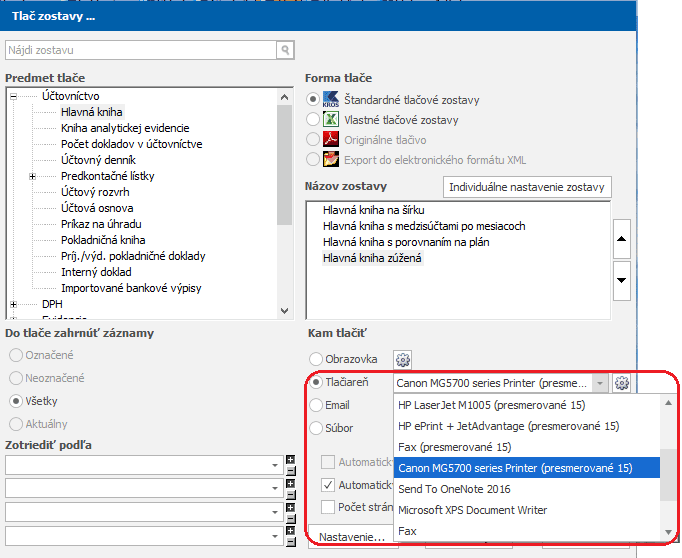This screenshot has height=558, width=682.
Task: Pick Microsoft XPS Document Writer printer
Action: click(x=472, y=510)
